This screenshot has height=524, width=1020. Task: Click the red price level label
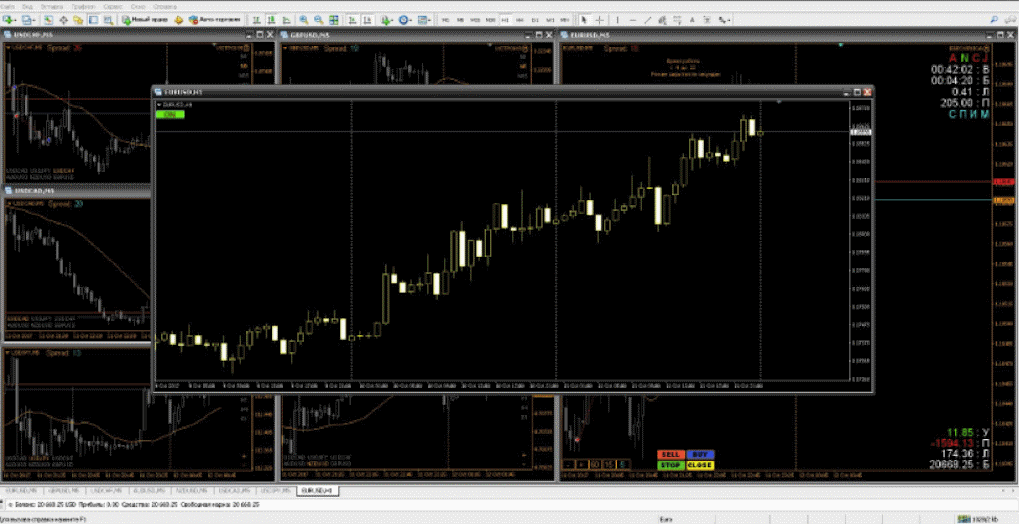click(x=1004, y=182)
